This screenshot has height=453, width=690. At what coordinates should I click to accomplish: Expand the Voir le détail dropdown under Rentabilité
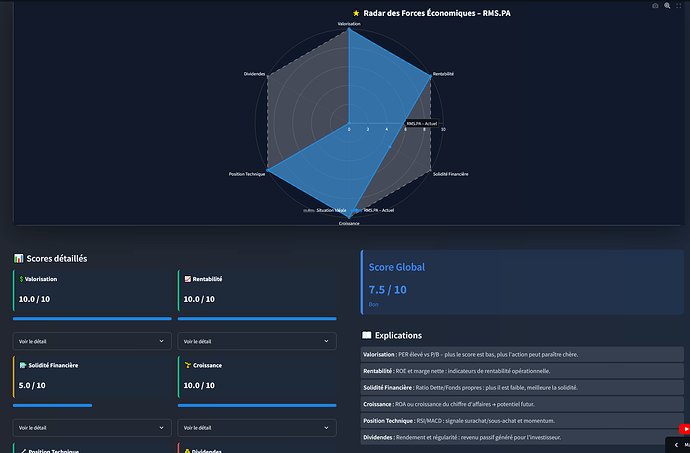(257, 341)
